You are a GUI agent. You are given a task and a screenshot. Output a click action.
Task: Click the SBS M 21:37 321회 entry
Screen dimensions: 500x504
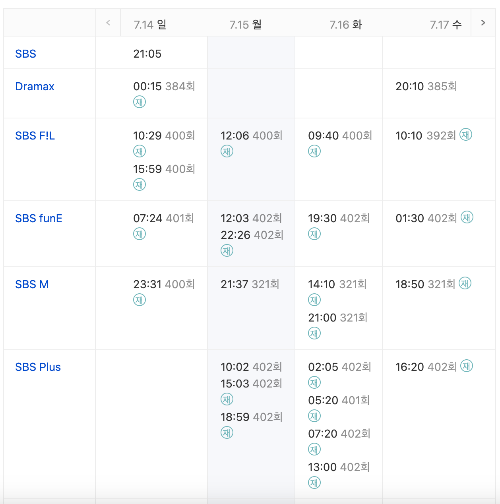tap(250, 284)
